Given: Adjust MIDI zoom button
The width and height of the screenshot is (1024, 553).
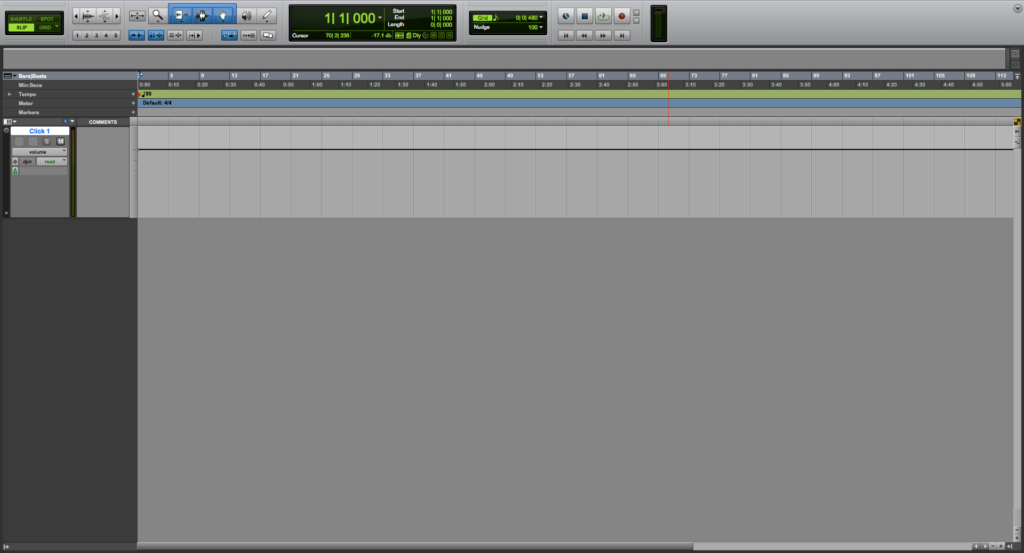Looking at the screenshot, I should click(x=104, y=15).
